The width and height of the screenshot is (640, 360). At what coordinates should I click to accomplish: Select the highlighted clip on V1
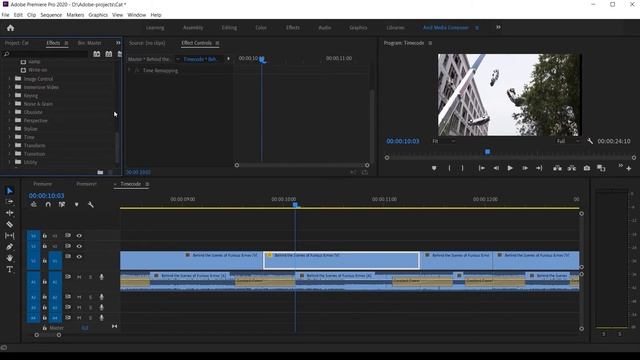[341, 260]
